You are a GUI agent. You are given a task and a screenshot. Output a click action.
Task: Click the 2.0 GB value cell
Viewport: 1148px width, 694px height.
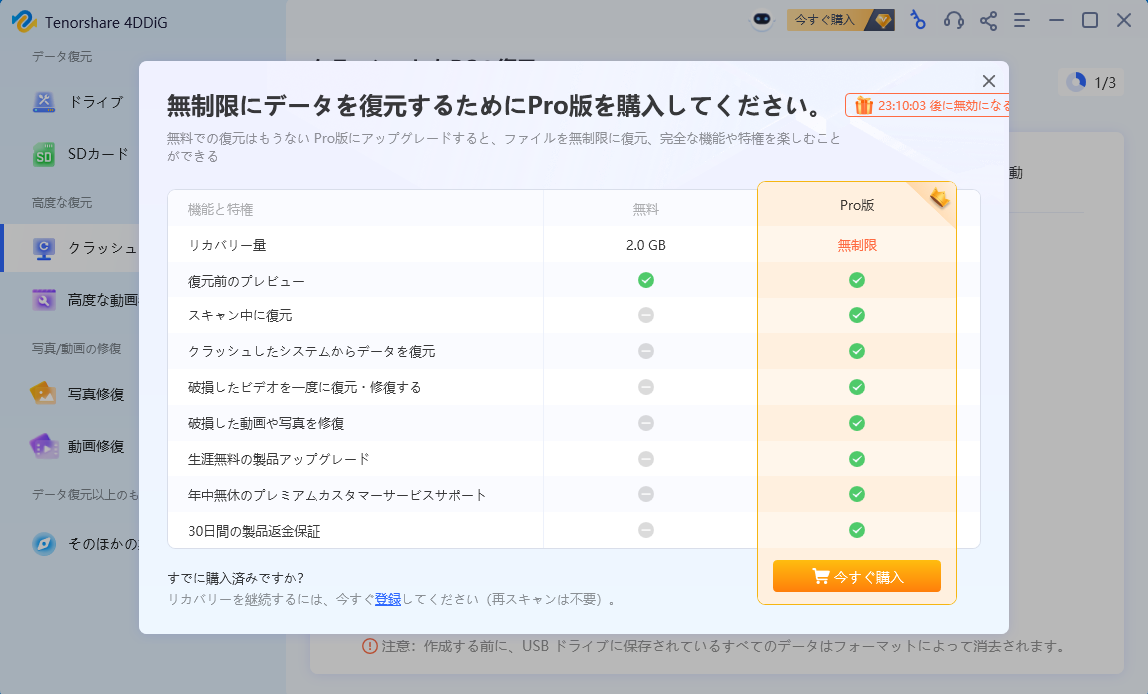(x=646, y=245)
